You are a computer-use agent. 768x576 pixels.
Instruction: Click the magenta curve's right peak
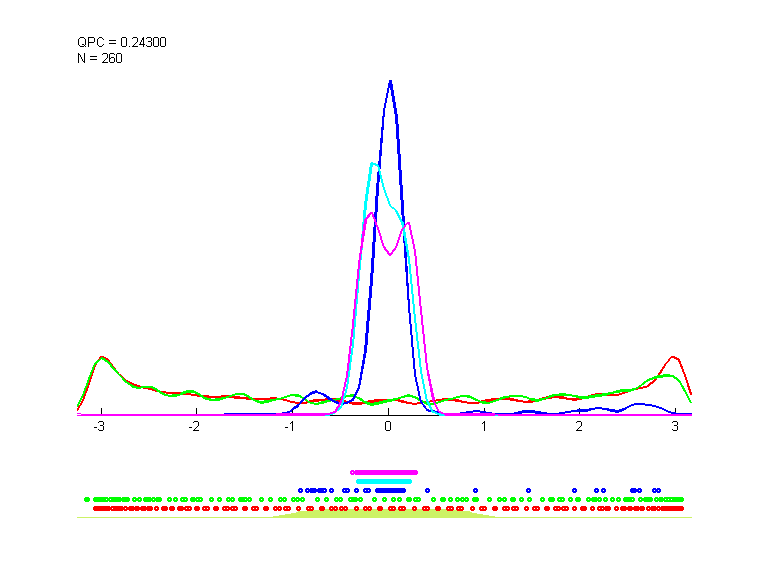click(x=408, y=224)
